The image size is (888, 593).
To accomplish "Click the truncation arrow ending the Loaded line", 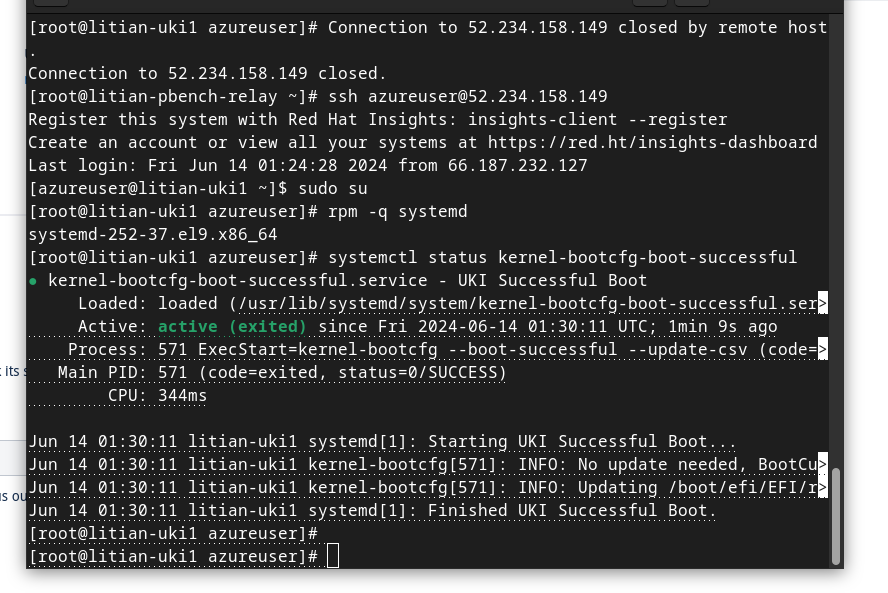I will 822,304.
